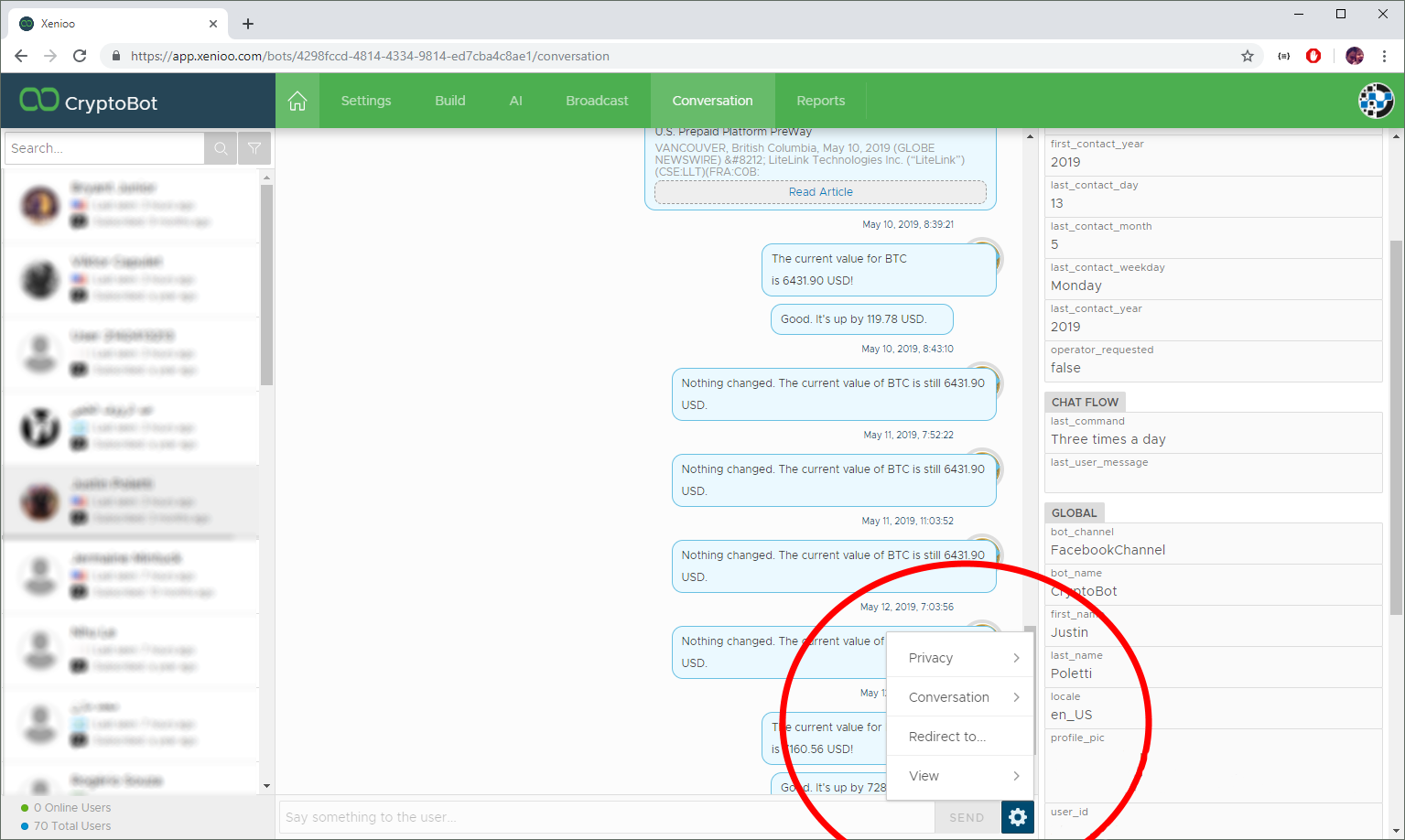1405x840 pixels.
Task: Open the user list filter funnel icon
Action: 254,148
